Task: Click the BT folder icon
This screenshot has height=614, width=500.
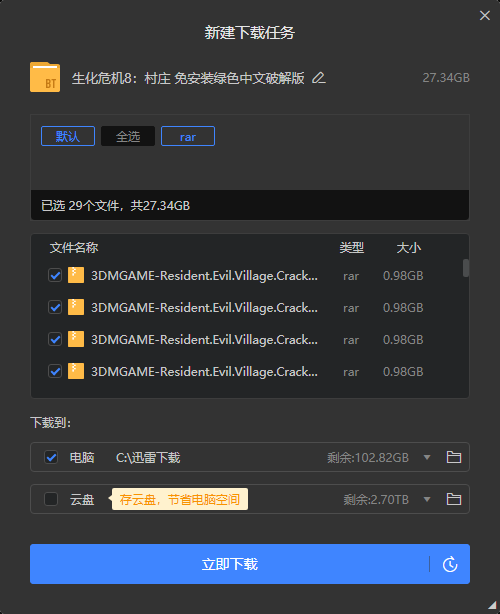Action: 45,77
